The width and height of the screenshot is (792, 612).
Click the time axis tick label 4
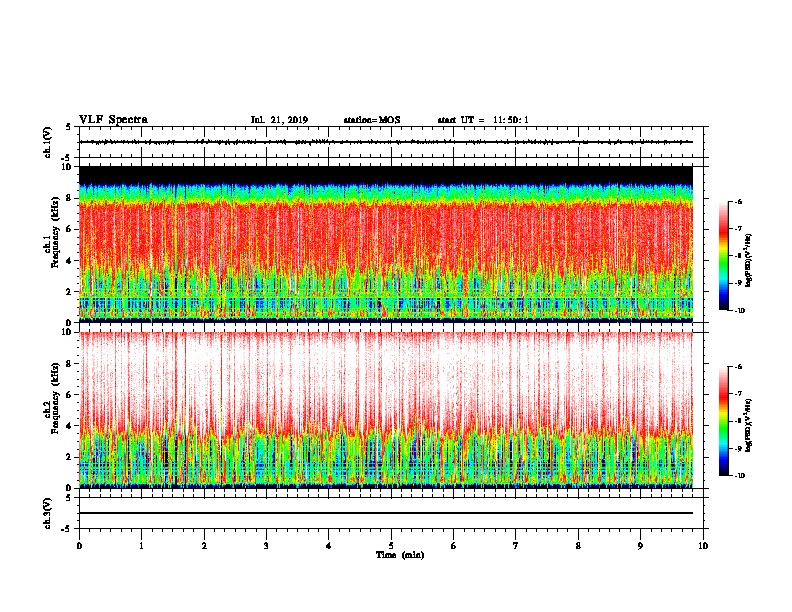tap(329, 546)
